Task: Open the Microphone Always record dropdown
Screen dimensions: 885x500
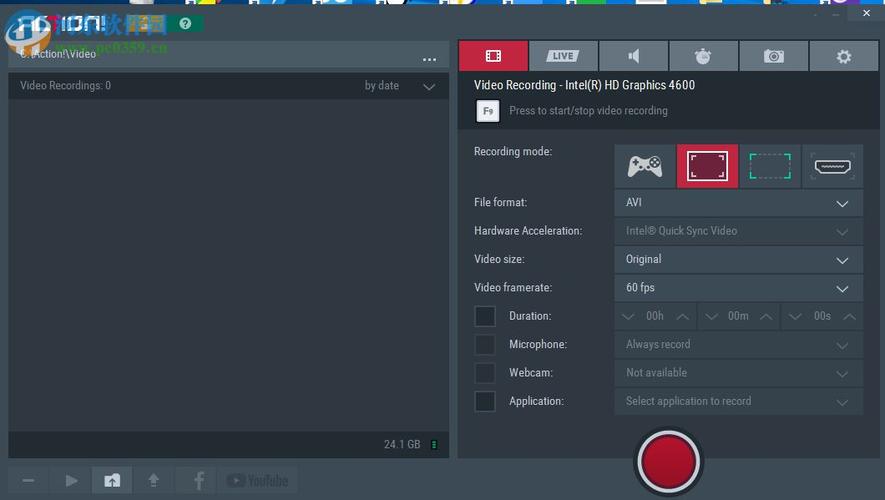Action: pos(738,344)
